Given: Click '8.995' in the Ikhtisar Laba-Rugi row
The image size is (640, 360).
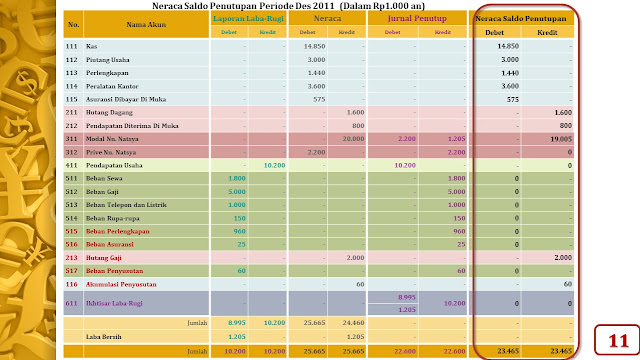Looking at the screenshot, I should point(407,298).
